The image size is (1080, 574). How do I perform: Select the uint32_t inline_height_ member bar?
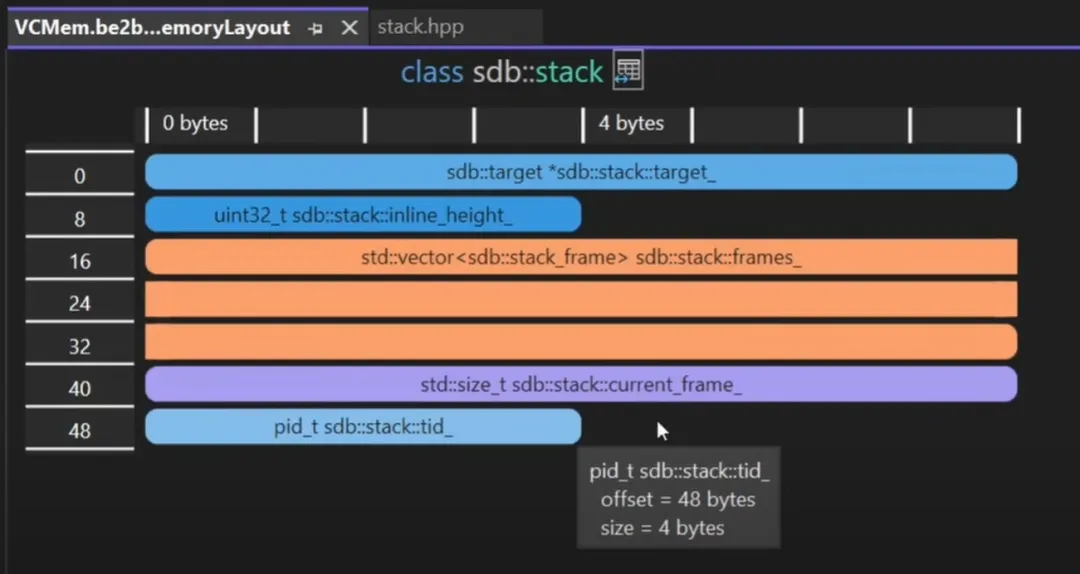(363, 214)
